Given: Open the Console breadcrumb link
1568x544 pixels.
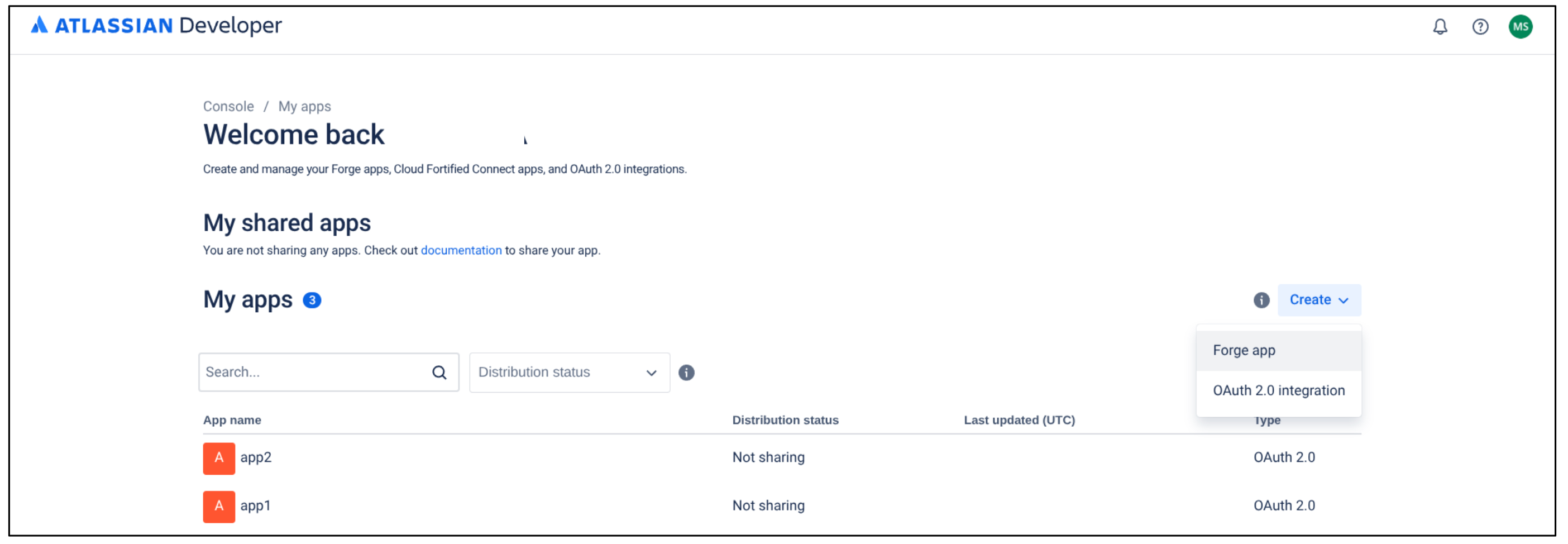Looking at the screenshot, I should coord(228,106).
